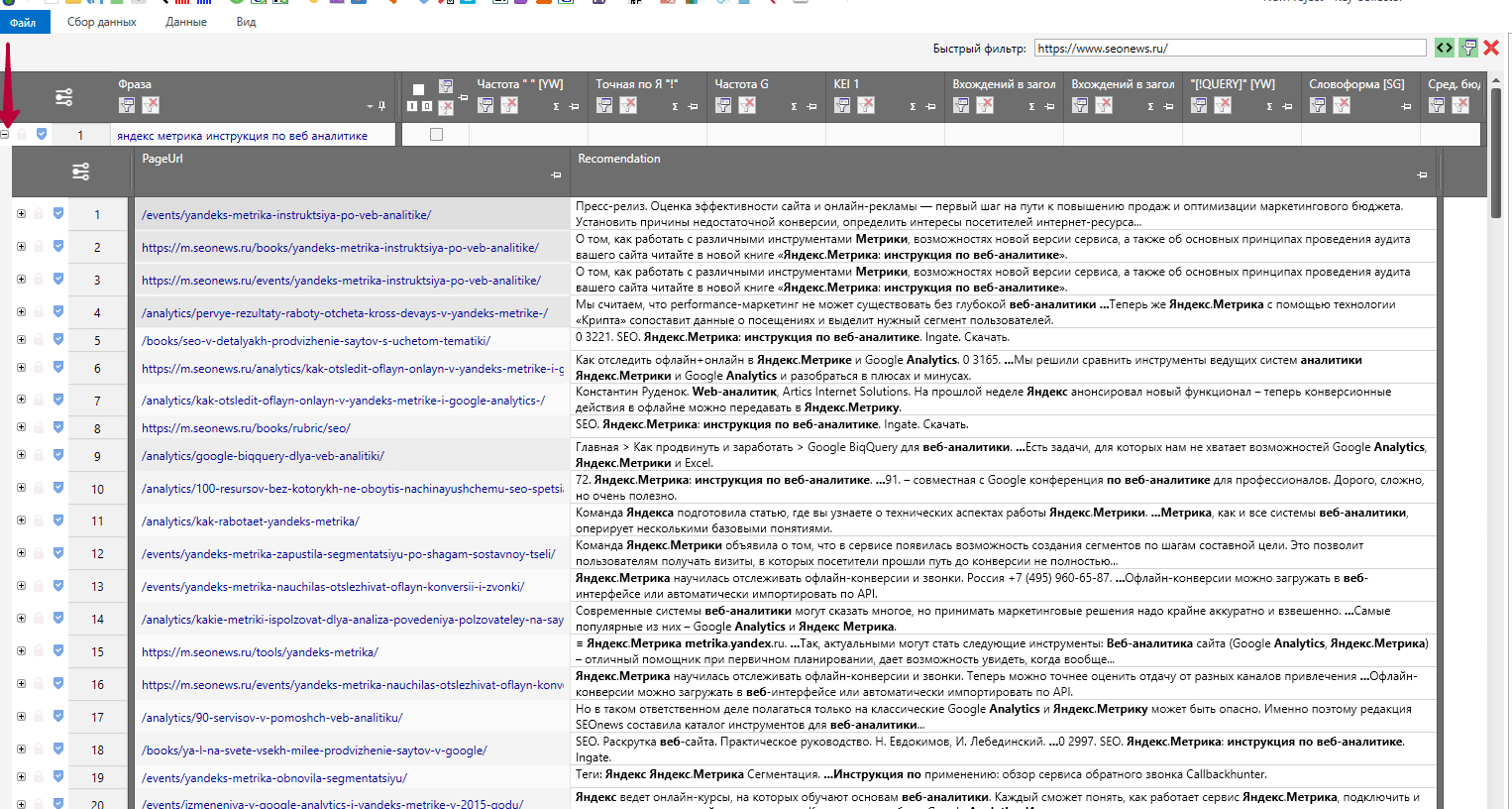Expand nested row 7 plus icon
This screenshot has height=809, width=1512.
tap(21, 400)
